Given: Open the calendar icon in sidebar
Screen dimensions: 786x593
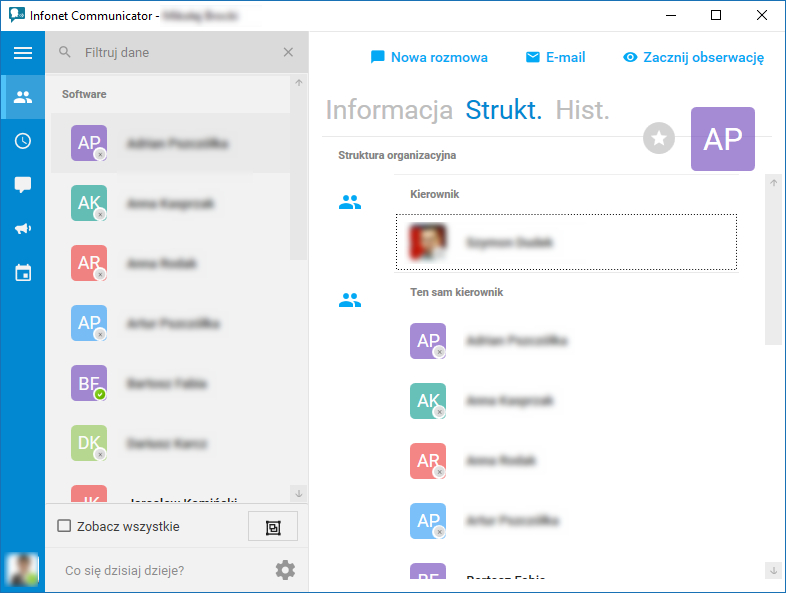Looking at the screenshot, I should coord(23,273).
